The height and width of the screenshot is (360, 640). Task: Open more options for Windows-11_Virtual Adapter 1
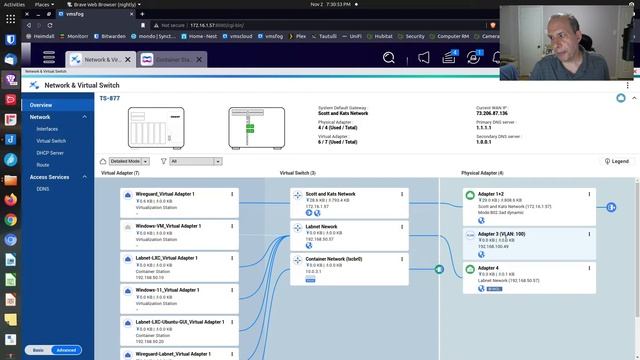(x=232, y=290)
